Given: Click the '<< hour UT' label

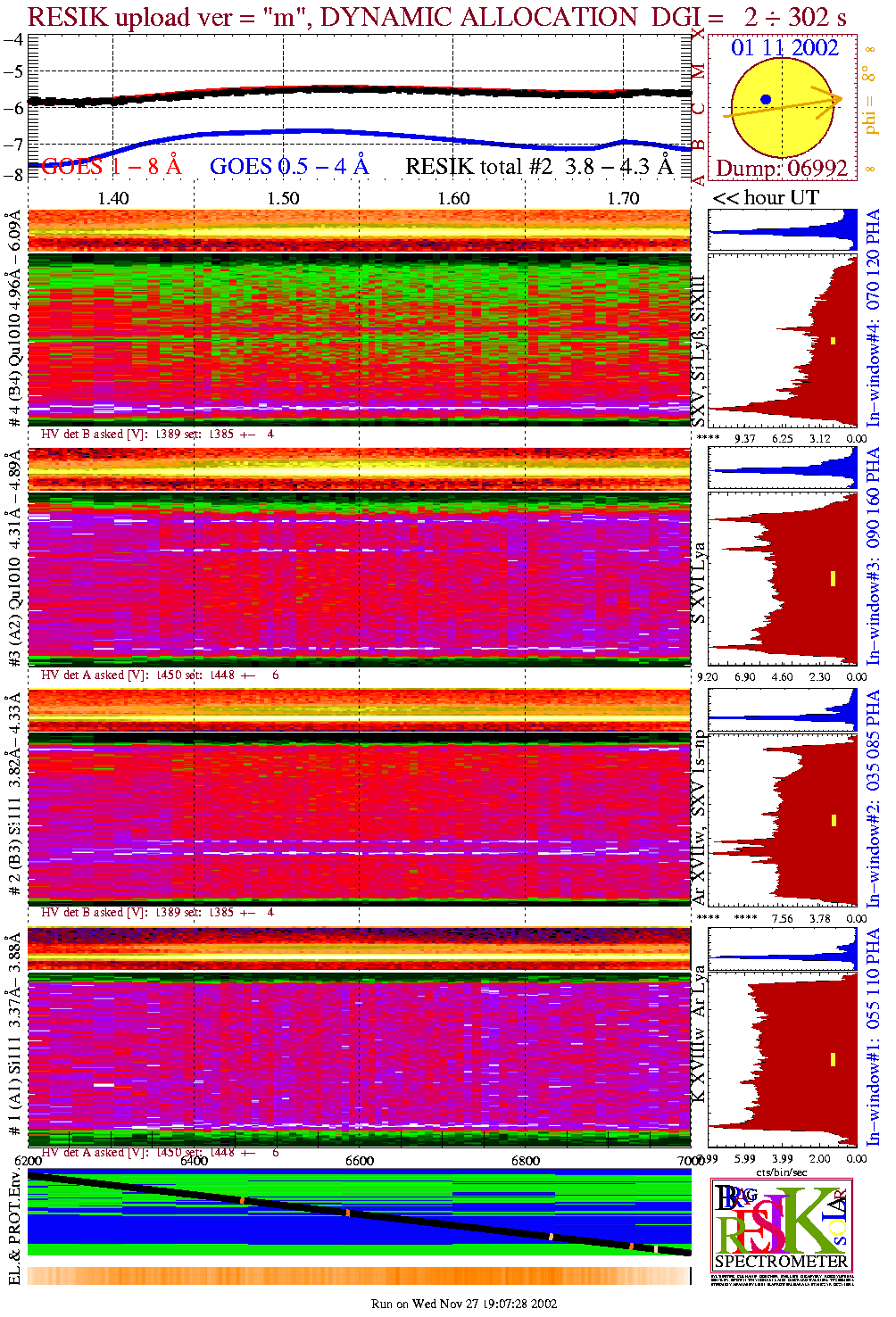Looking at the screenshot, I should click(x=766, y=198).
